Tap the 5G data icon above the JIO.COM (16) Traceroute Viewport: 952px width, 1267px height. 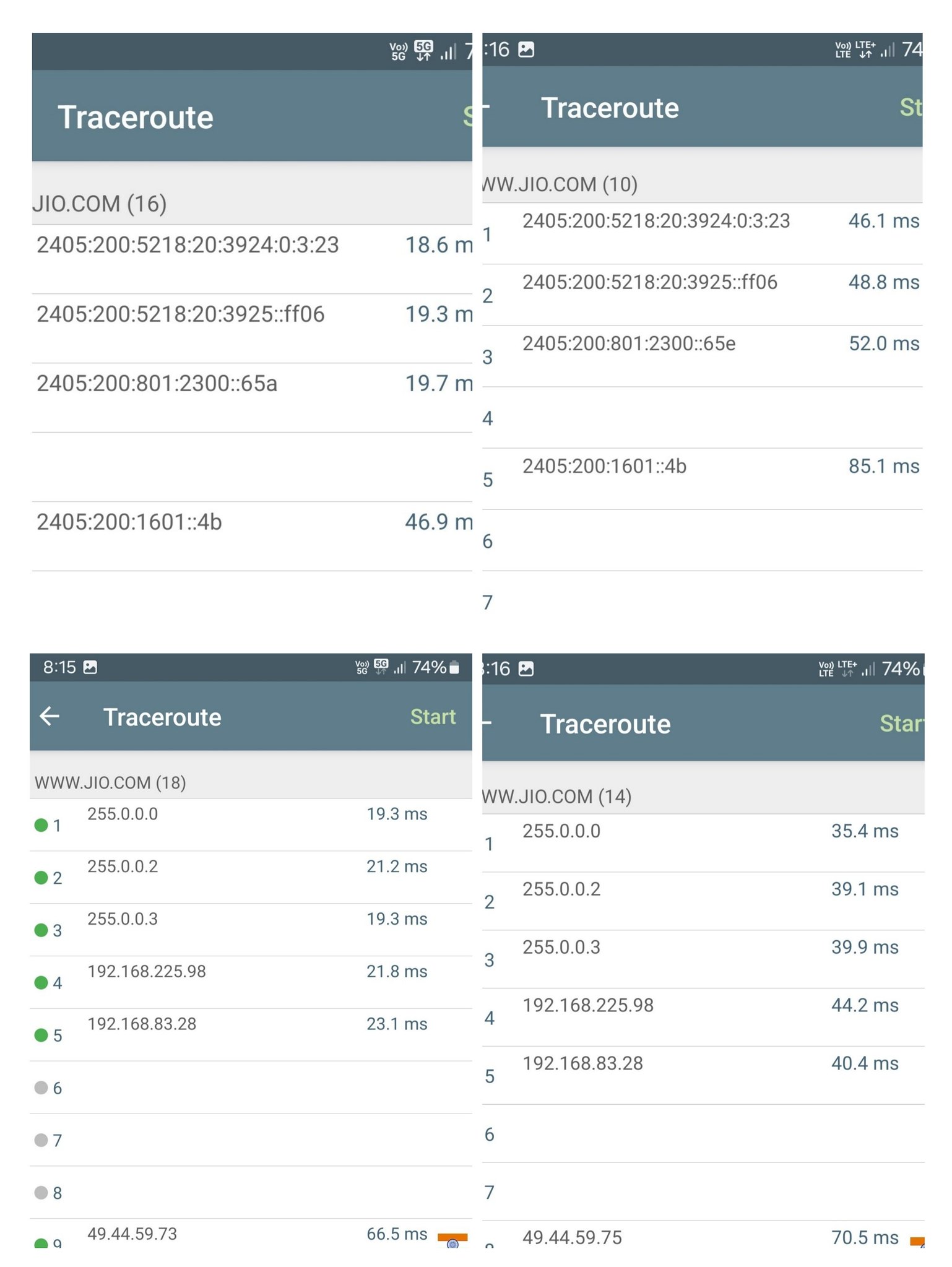(x=424, y=50)
